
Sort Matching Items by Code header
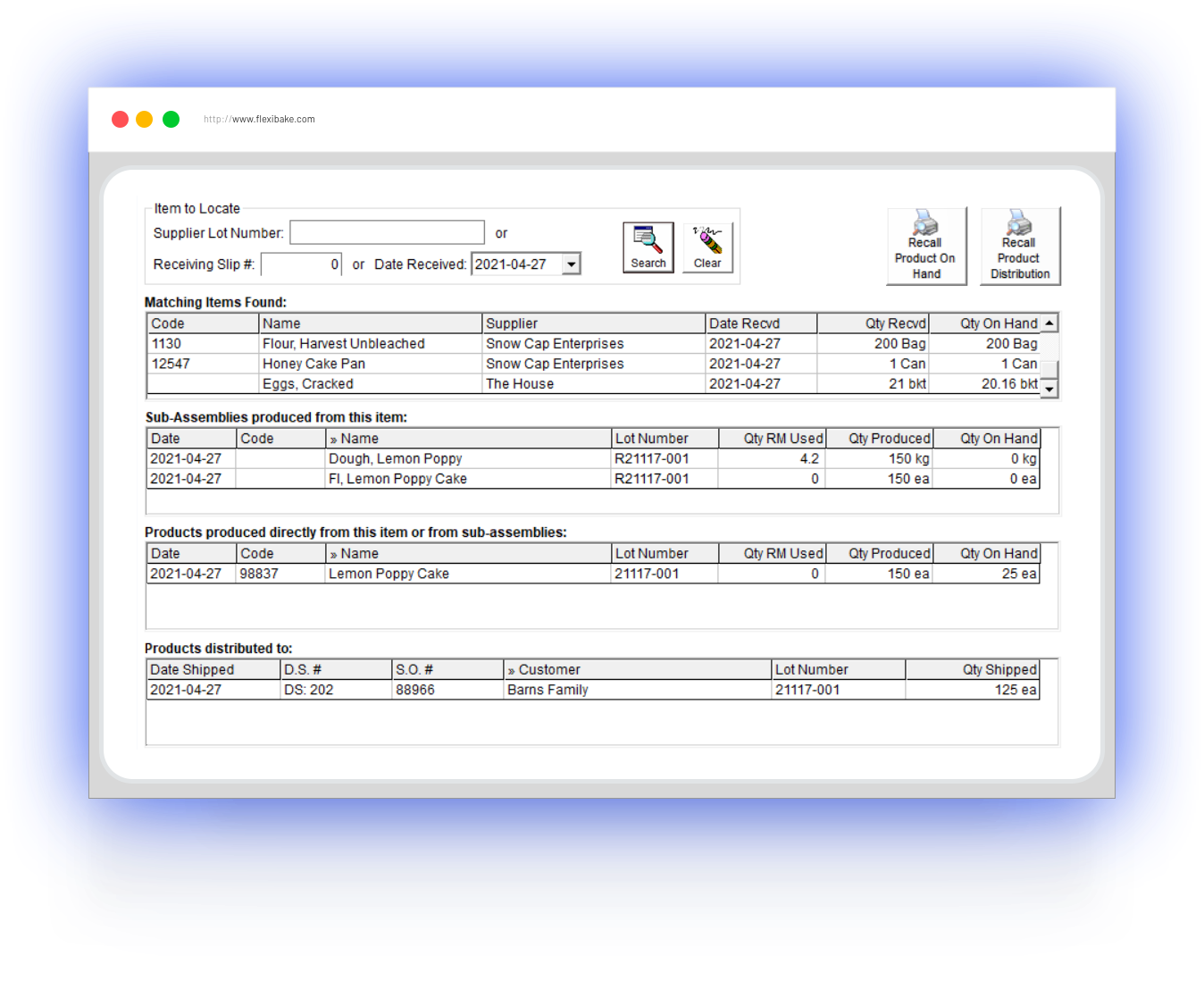[x=203, y=323]
